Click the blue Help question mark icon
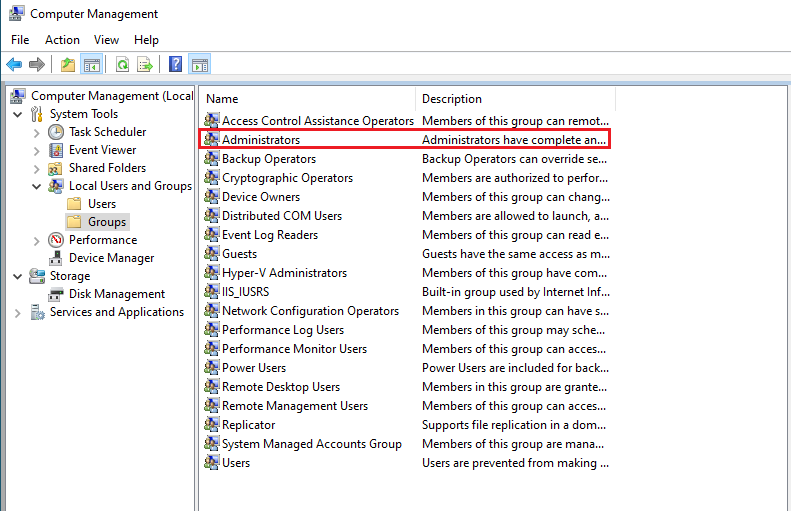 (176, 65)
